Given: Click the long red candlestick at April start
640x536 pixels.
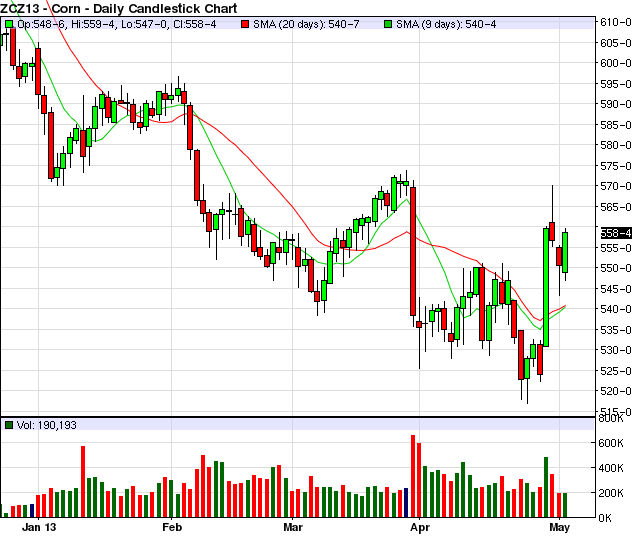Looking at the screenshot, I should tap(413, 251).
